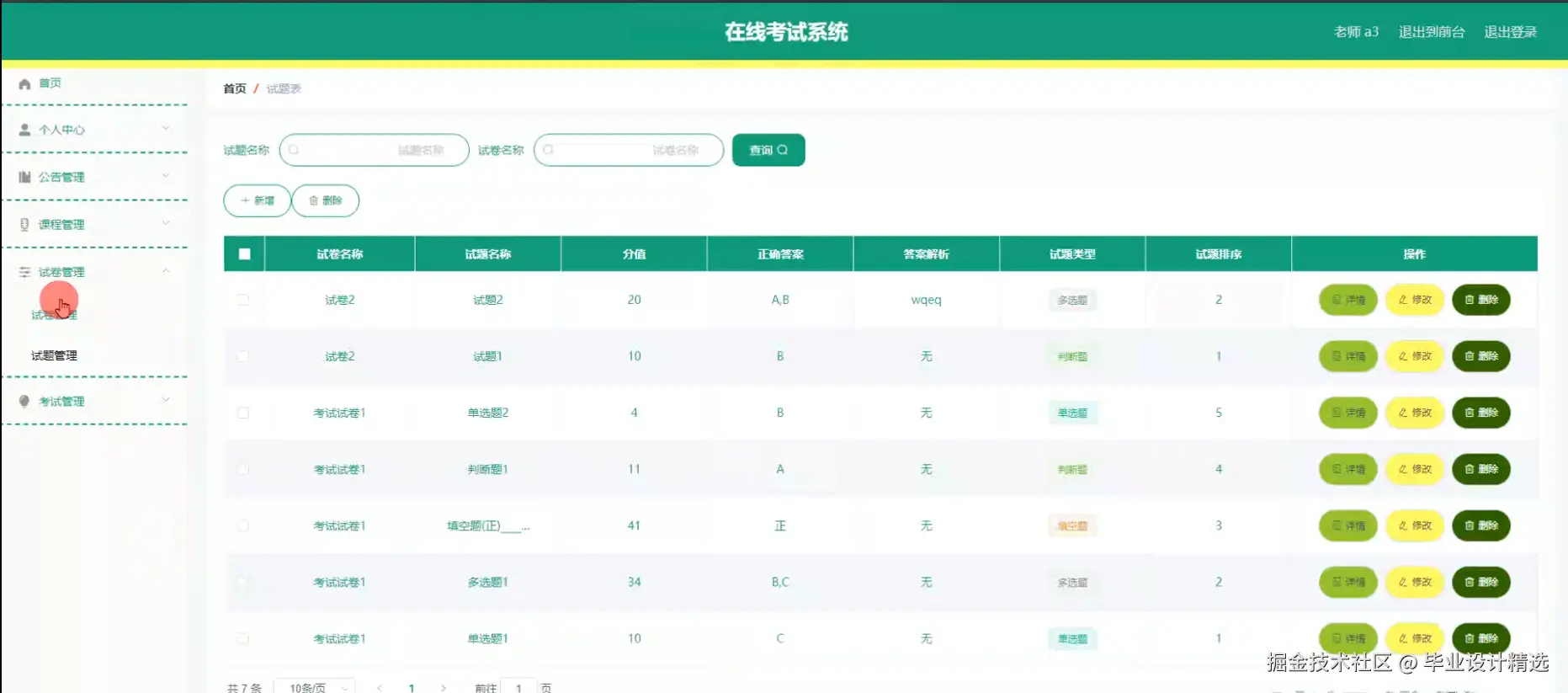Delete the 试题1 row
The width and height of the screenshot is (1568, 693).
click(x=1481, y=356)
